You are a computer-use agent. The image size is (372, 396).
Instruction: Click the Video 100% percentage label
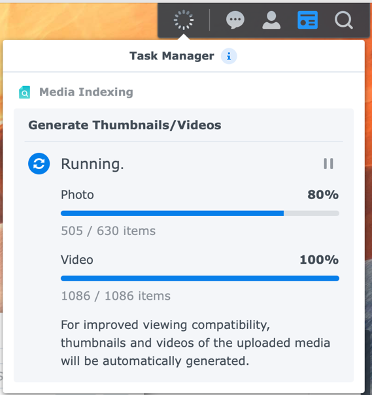(319, 260)
